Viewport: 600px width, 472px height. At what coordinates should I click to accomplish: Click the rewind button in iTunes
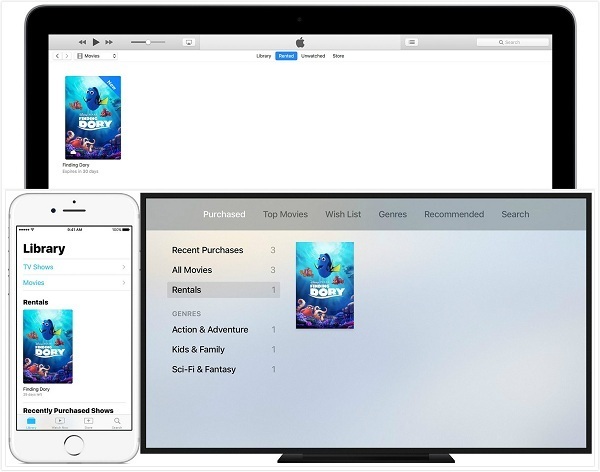82,42
